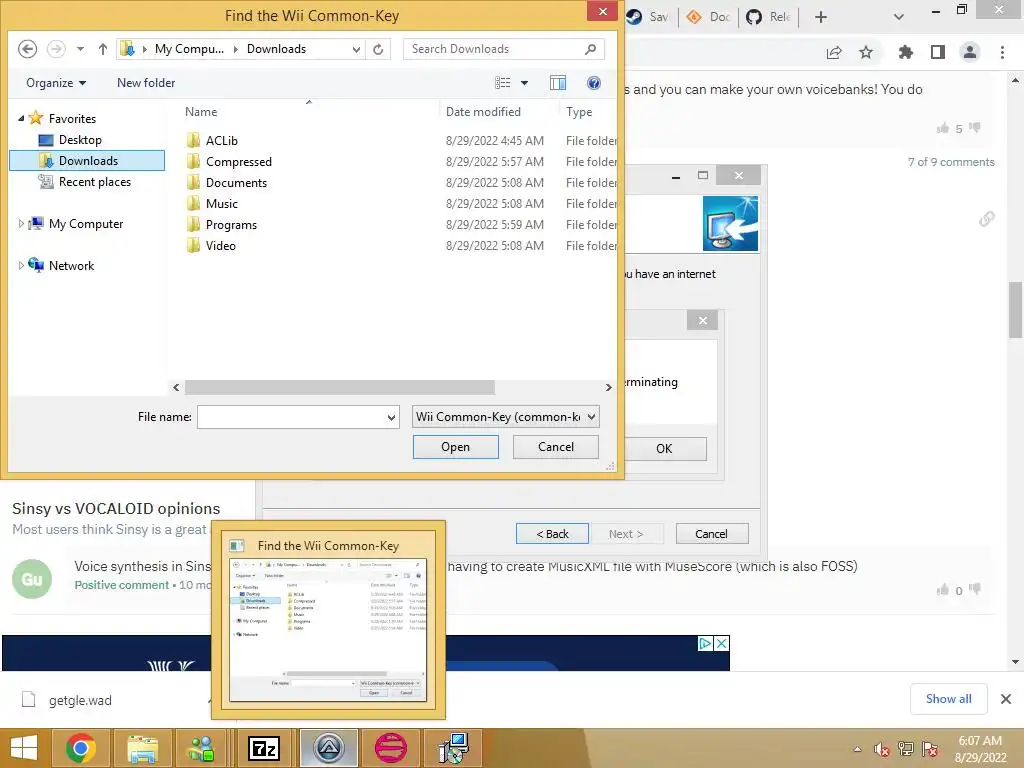Select the Programs folder
1024x768 pixels.
tap(231, 225)
